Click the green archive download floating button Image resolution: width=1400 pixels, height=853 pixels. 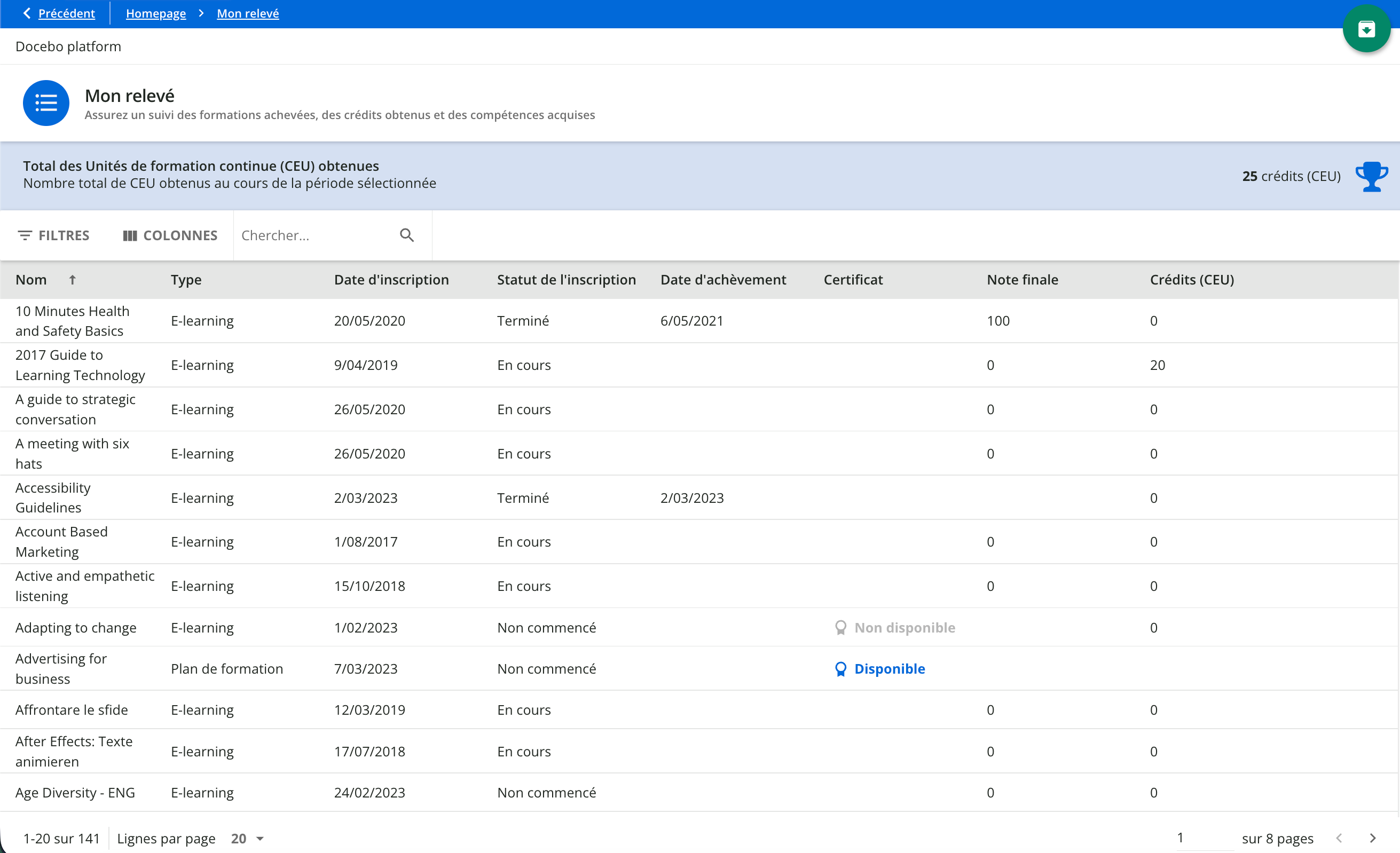pyautogui.click(x=1366, y=29)
